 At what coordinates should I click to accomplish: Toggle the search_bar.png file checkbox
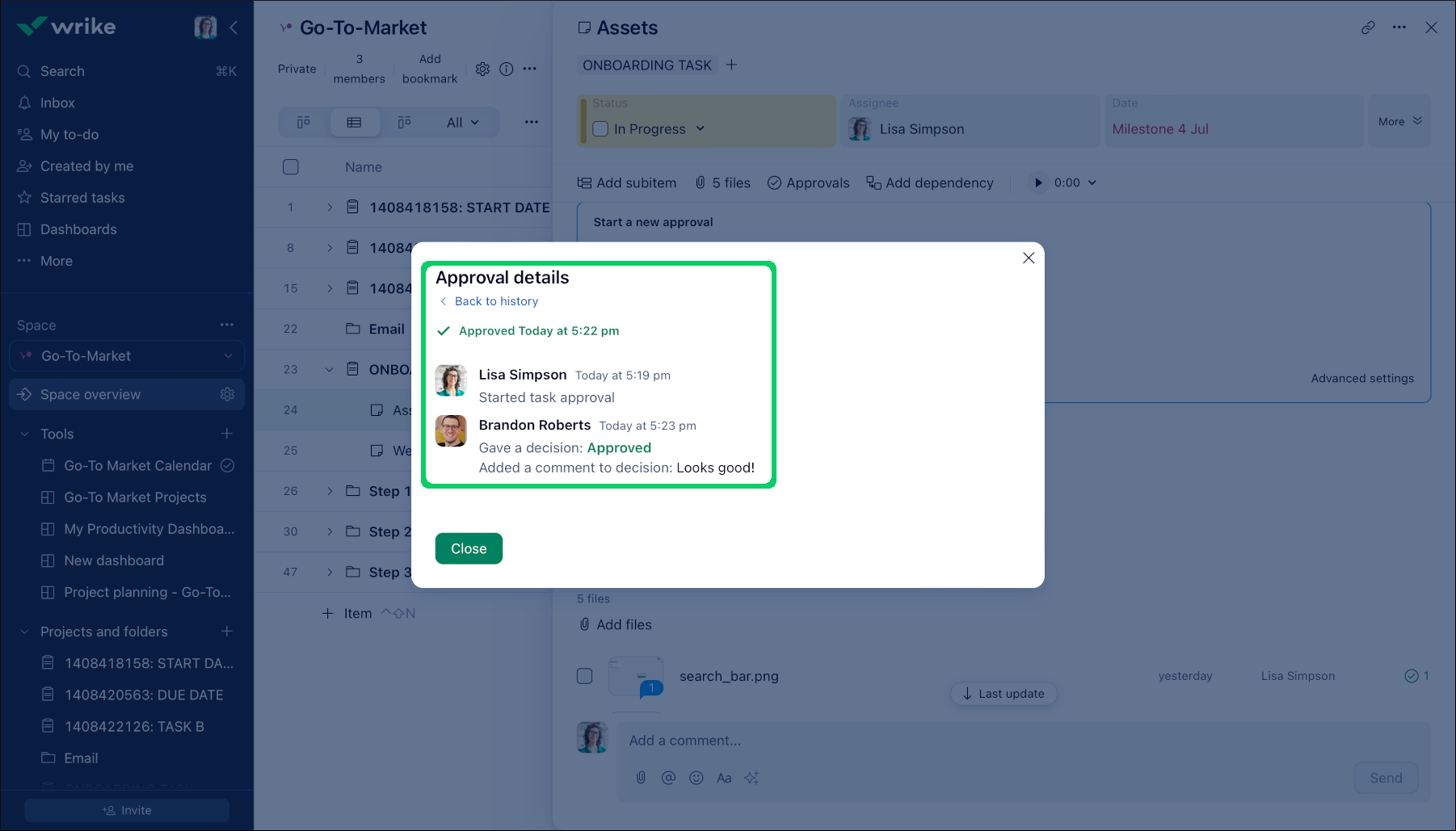tap(585, 676)
